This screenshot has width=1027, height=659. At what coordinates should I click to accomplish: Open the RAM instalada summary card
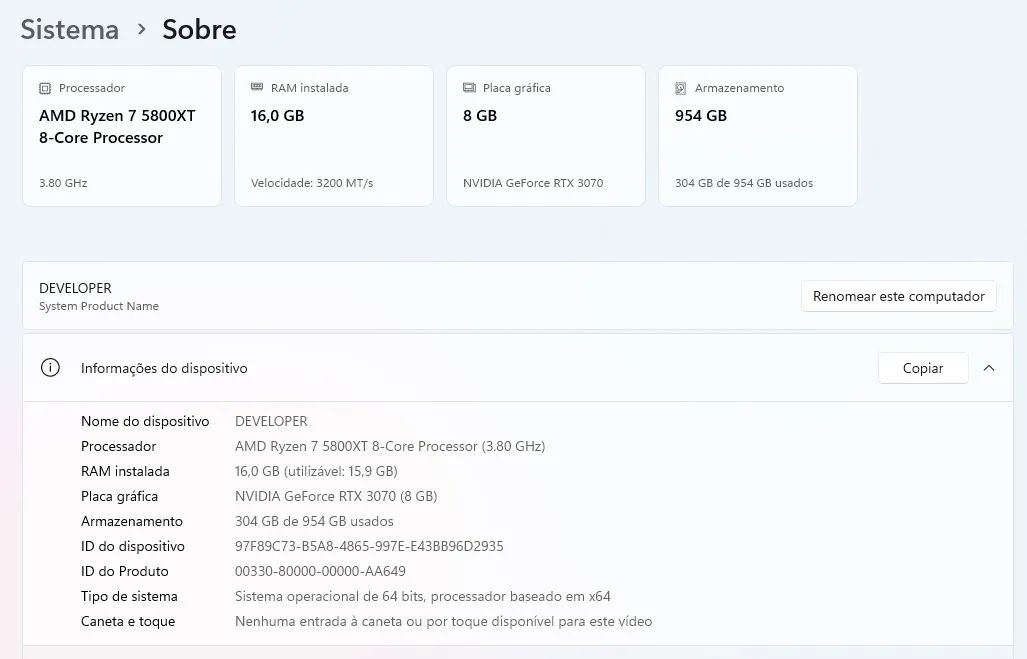(334, 136)
